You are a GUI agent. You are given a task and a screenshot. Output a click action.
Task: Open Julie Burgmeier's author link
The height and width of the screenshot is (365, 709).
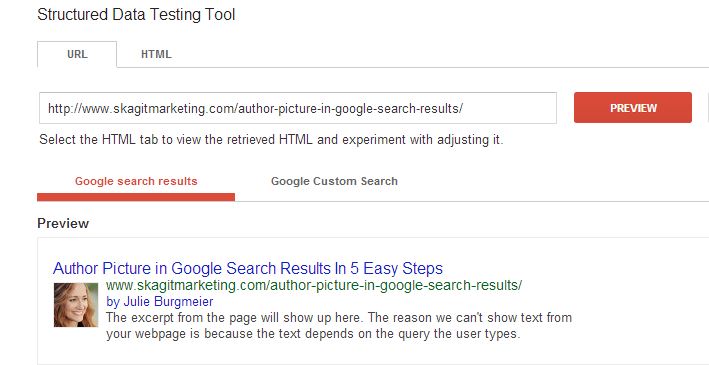click(x=168, y=302)
